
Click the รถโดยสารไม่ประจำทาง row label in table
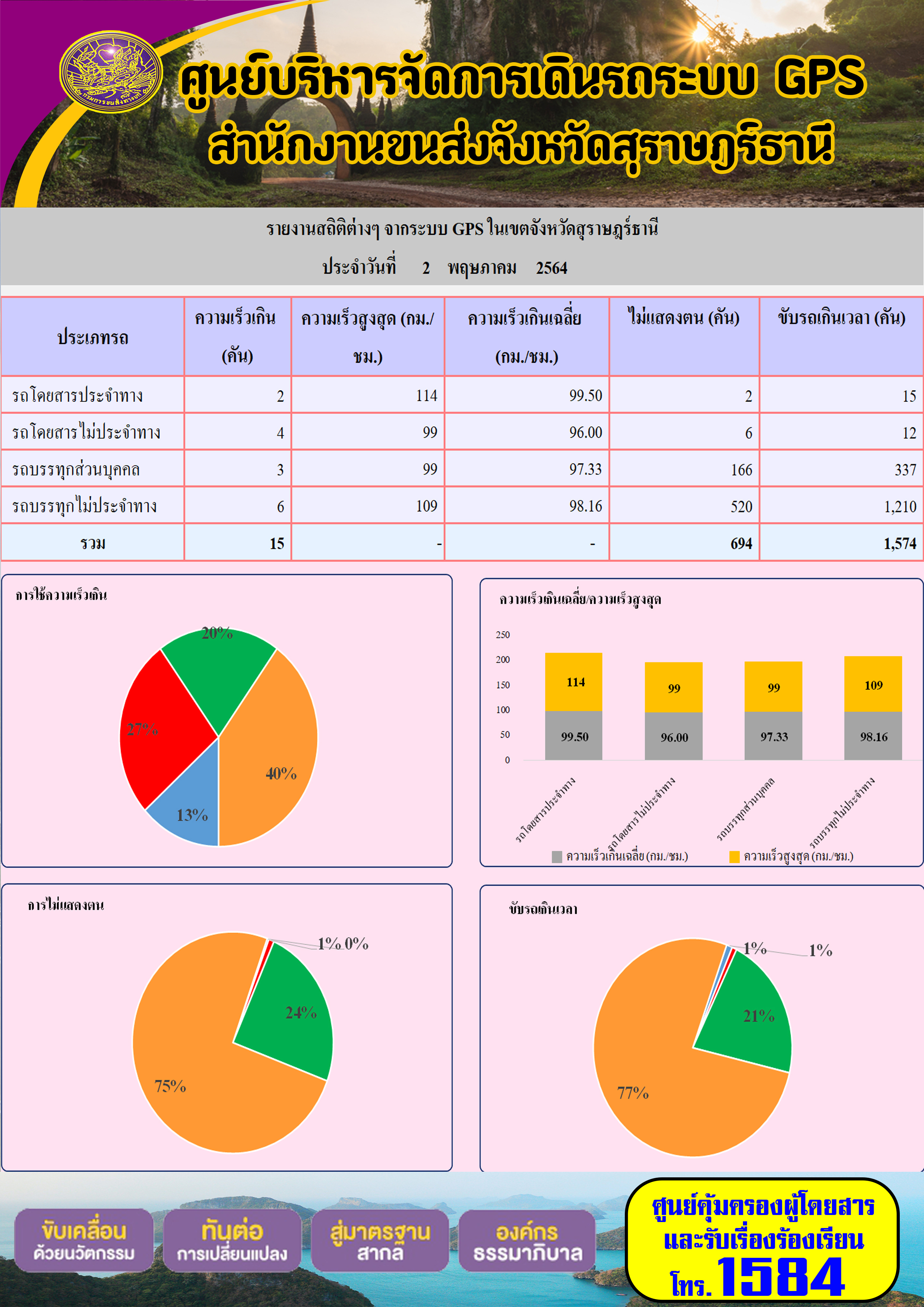tap(86, 432)
